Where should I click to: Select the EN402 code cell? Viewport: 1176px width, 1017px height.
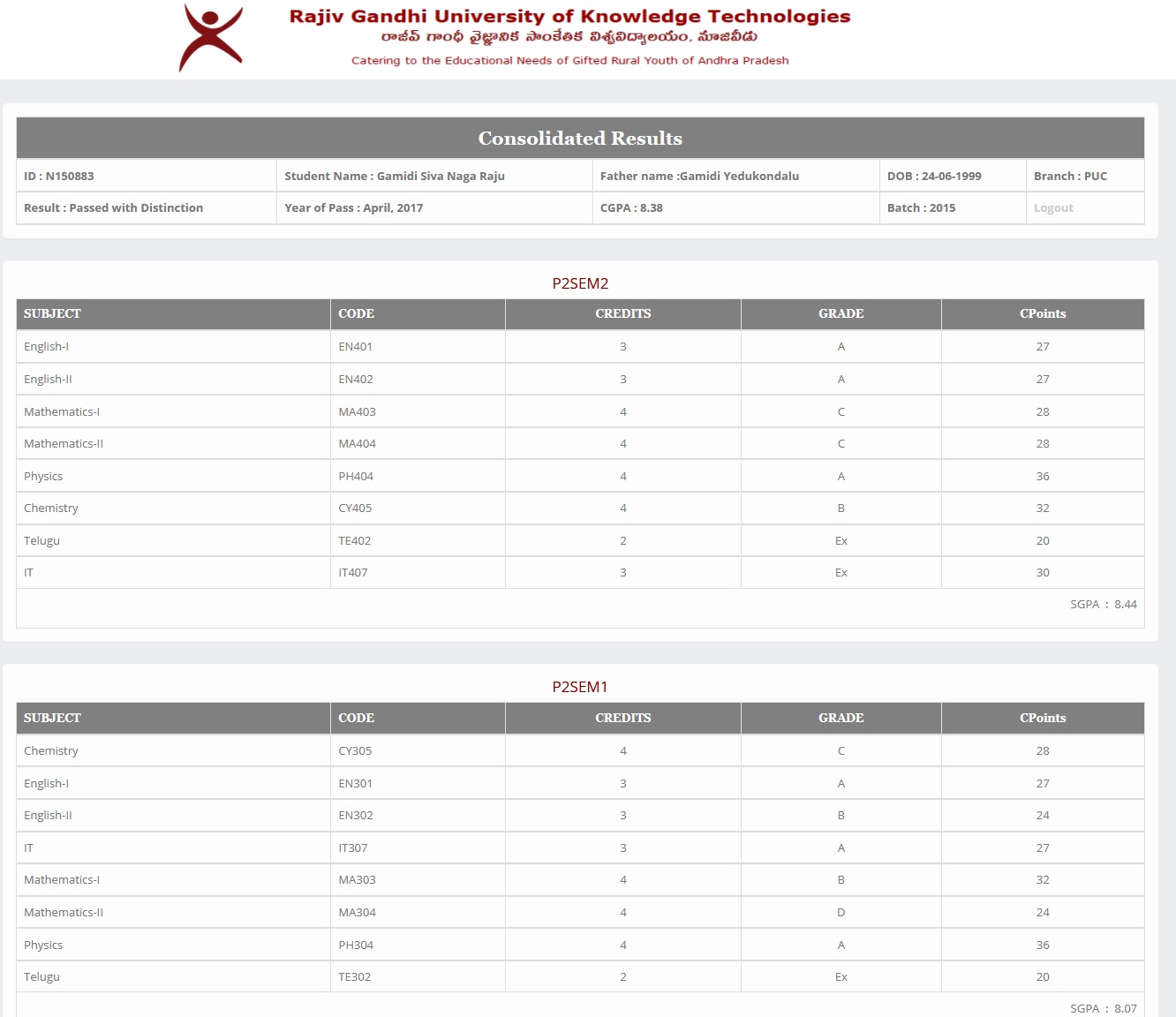(418, 380)
